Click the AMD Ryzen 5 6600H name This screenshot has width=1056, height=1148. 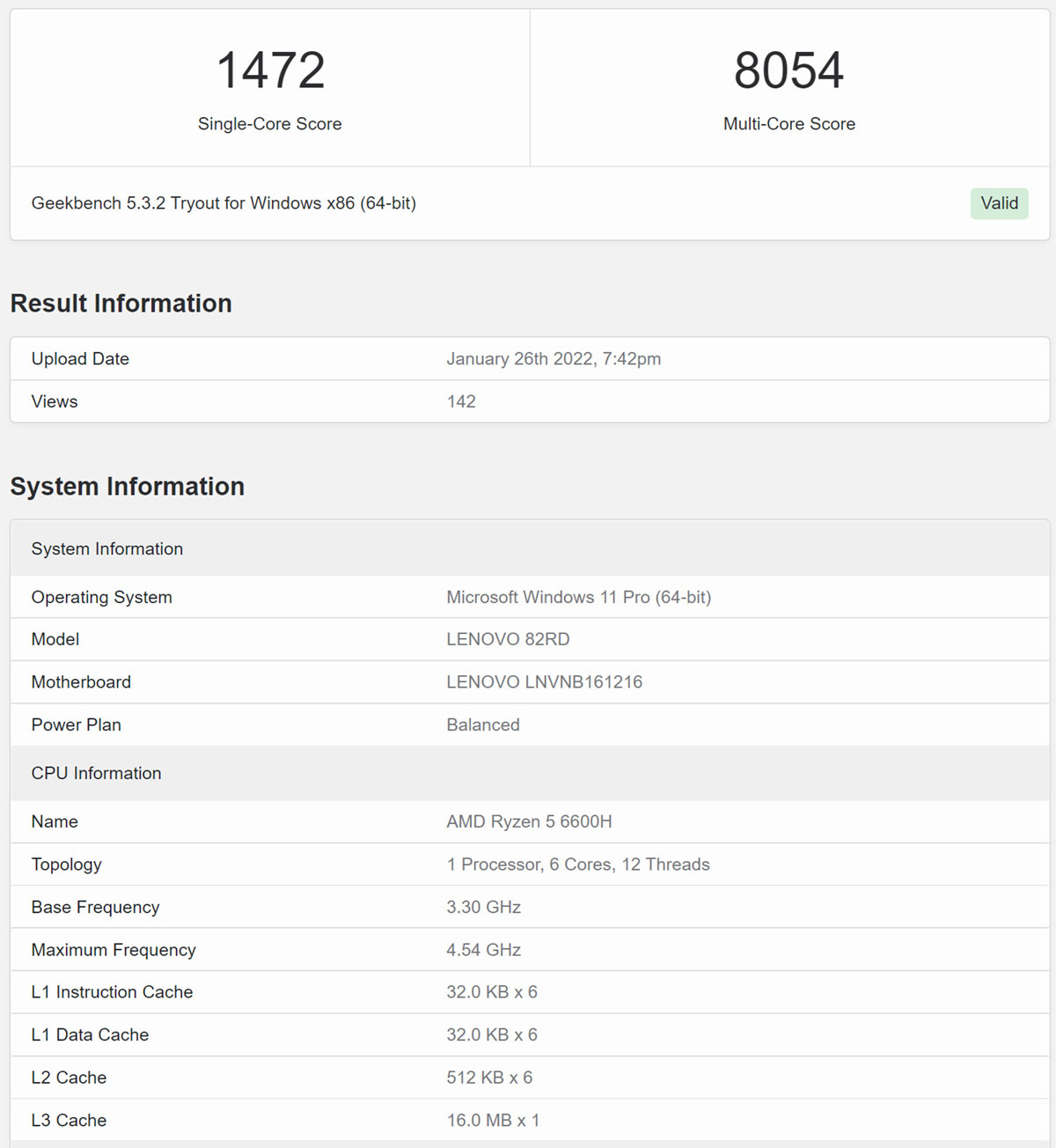click(x=529, y=821)
